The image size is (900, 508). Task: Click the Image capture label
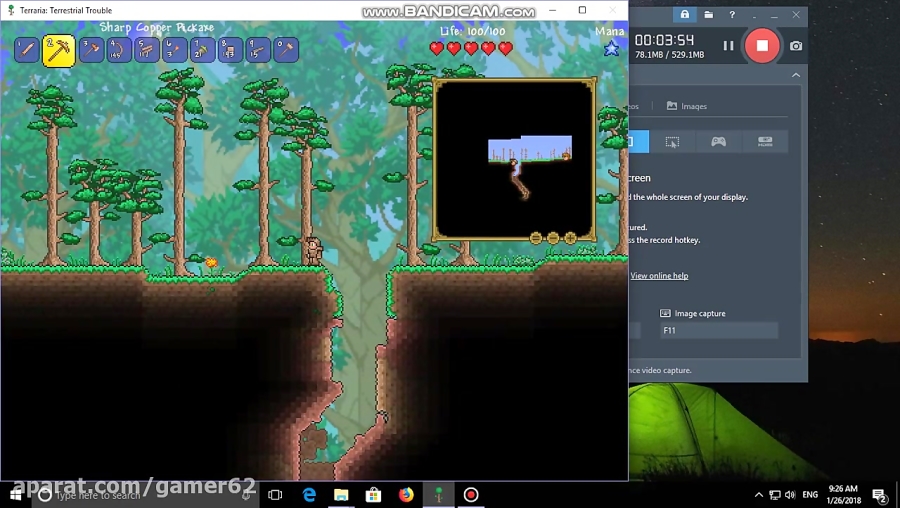700,313
